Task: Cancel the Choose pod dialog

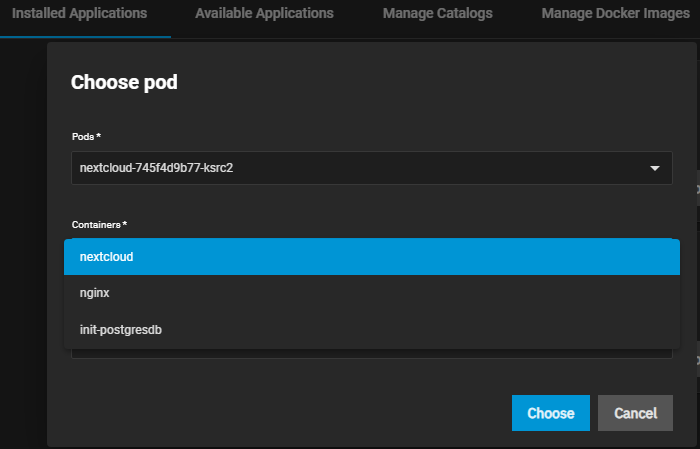Action: pos(635,413)
